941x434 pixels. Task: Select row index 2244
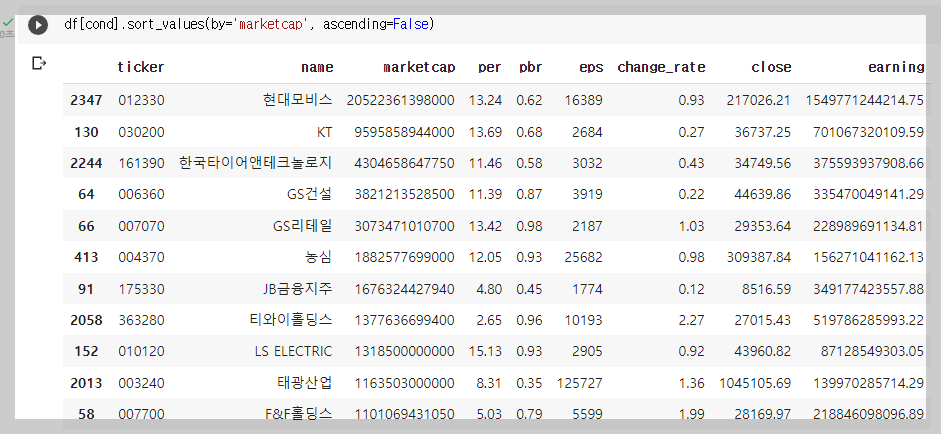[86, 163]
